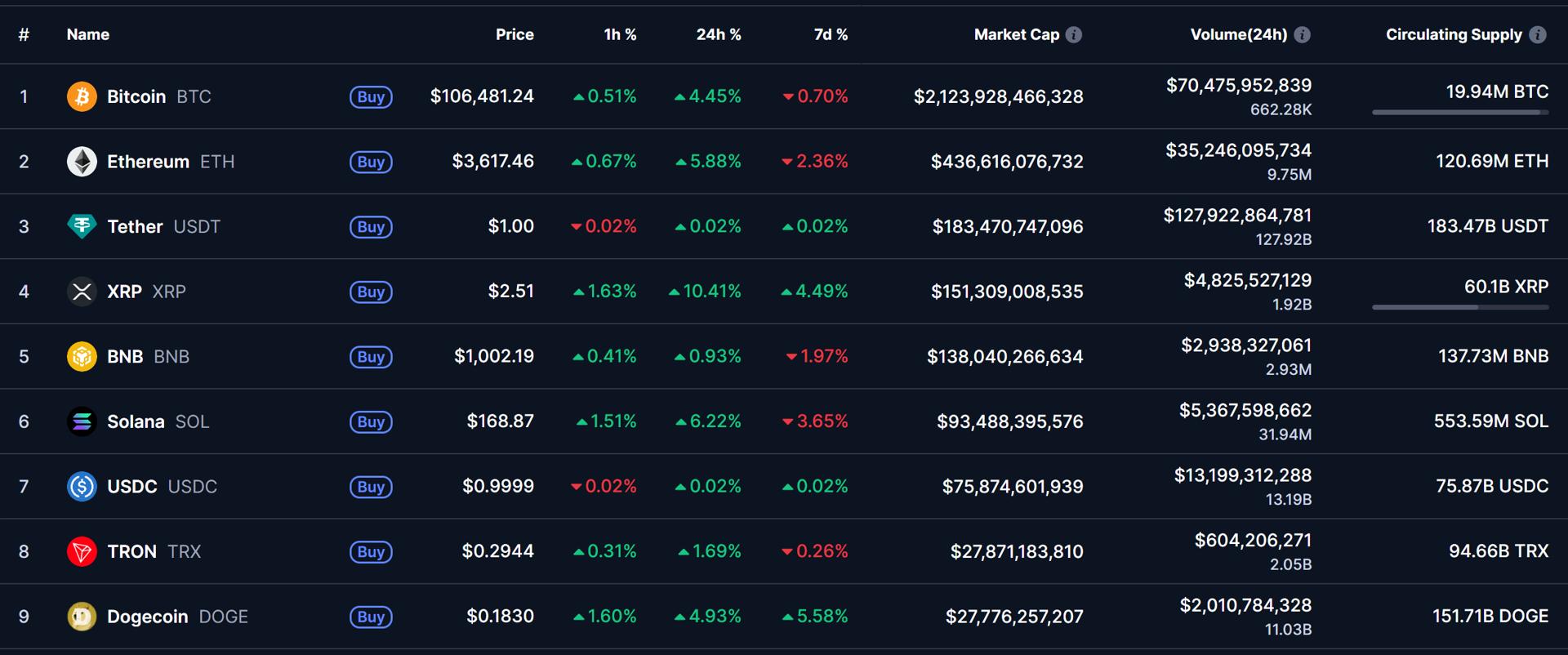Open the Bitcoin coin name link
Screen dimensions: 1568x655
138,96
